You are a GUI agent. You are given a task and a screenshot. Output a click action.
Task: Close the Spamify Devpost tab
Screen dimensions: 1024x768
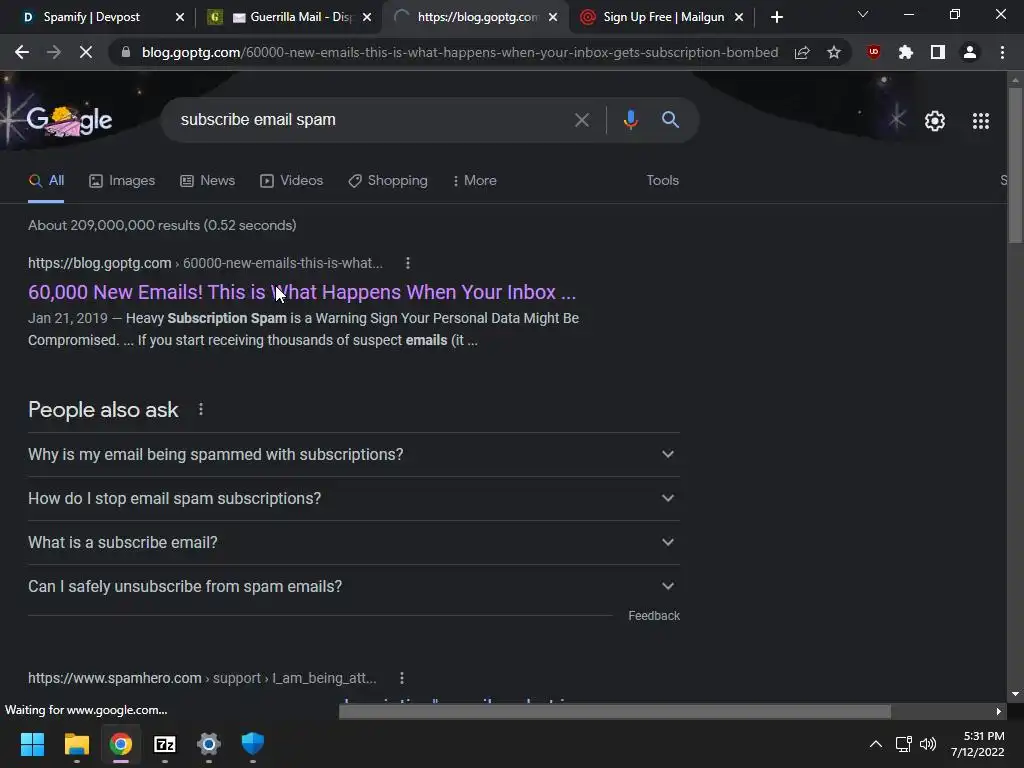[180, 17]
